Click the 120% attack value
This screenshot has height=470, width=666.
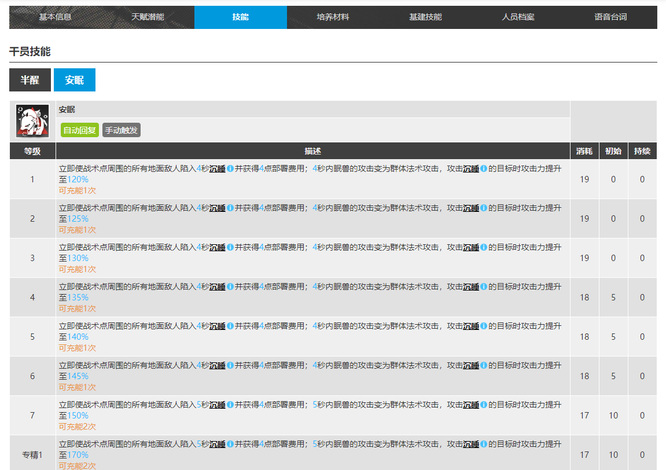(78, 180)
